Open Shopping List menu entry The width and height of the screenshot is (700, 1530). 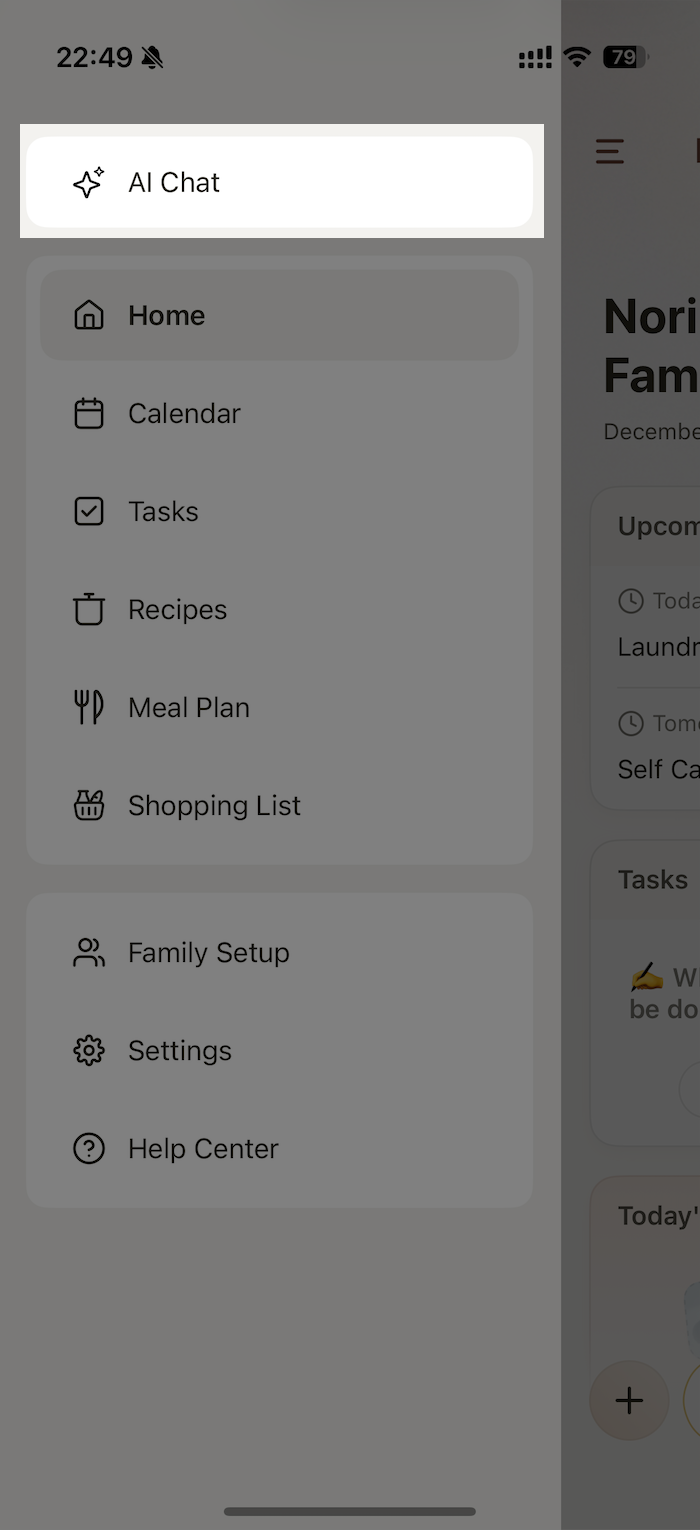point(214,806)
